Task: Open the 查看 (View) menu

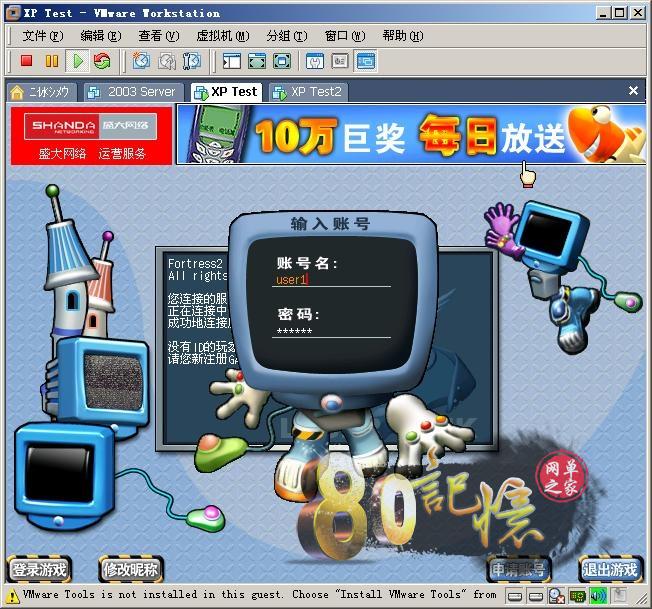Action: 158,36
